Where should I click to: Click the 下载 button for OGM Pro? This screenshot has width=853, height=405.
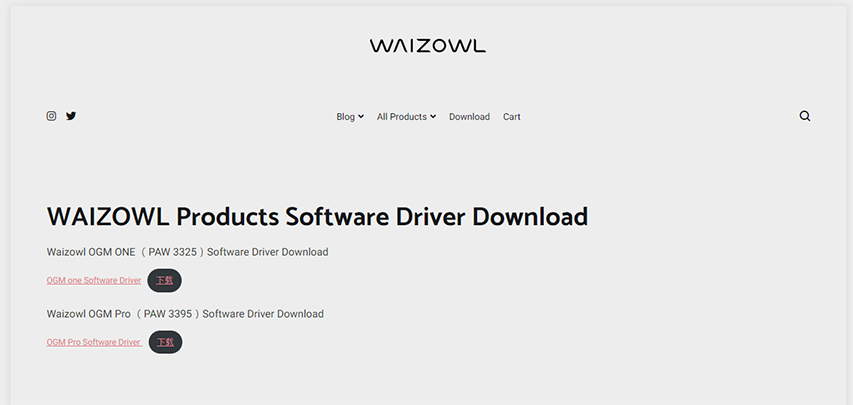(x=165, y=342)
